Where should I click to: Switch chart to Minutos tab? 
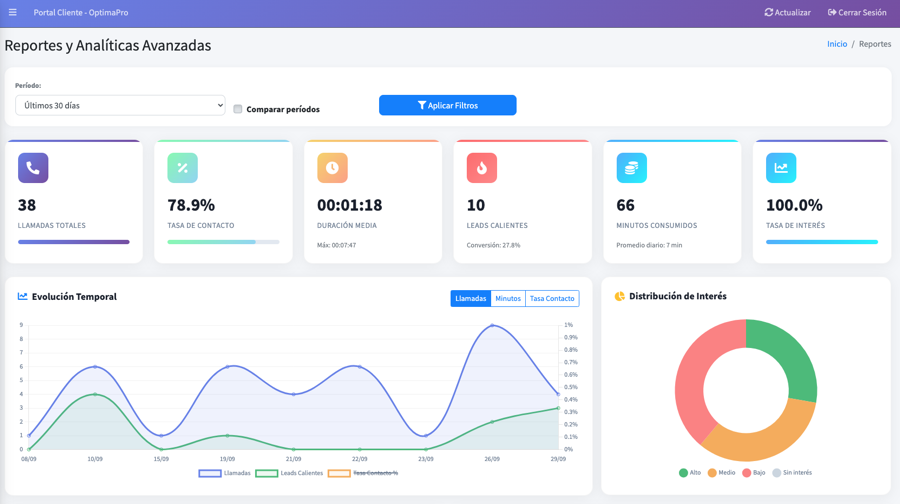click(x=508, y=298)
